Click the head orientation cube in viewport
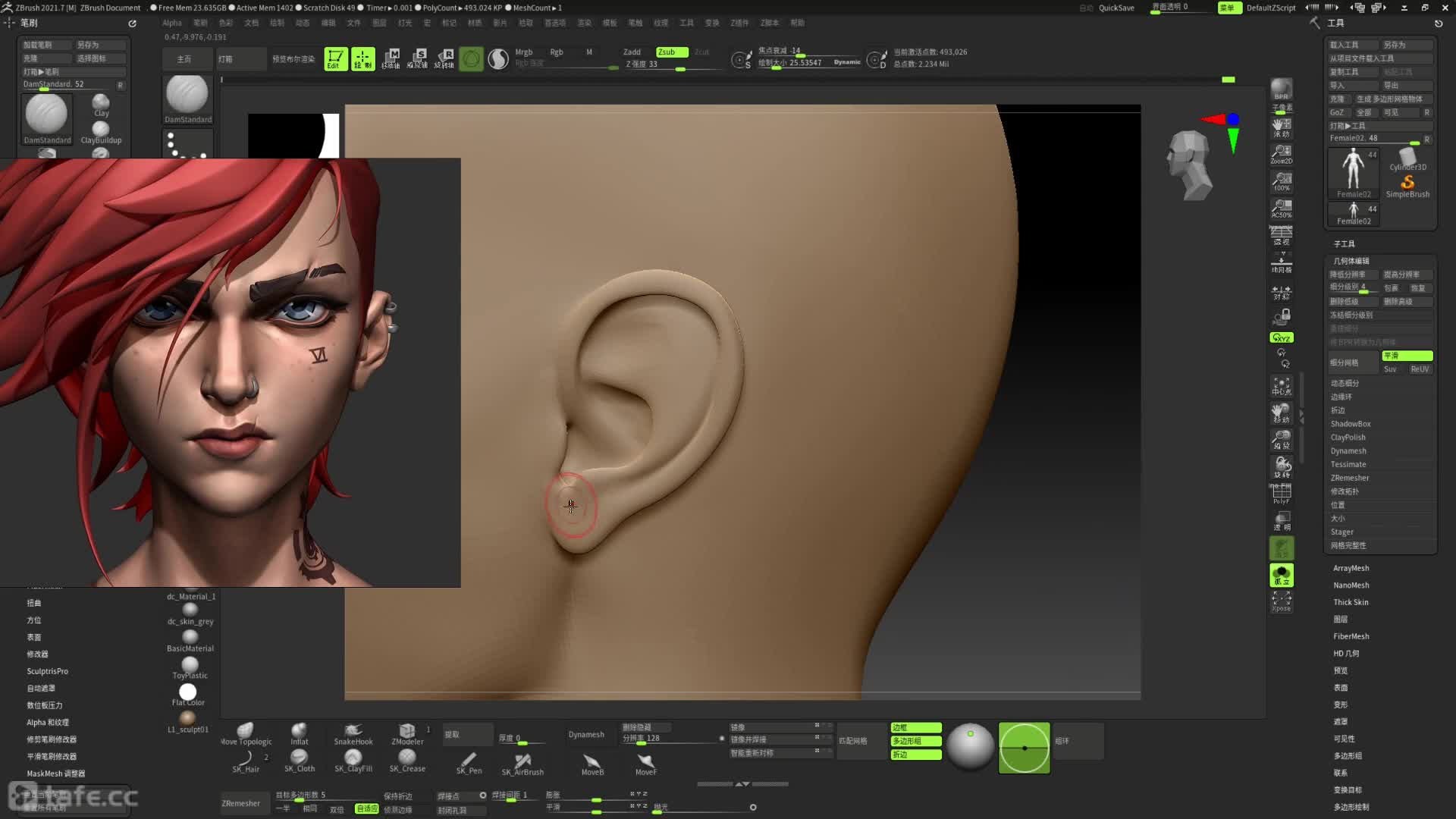 1188,165
